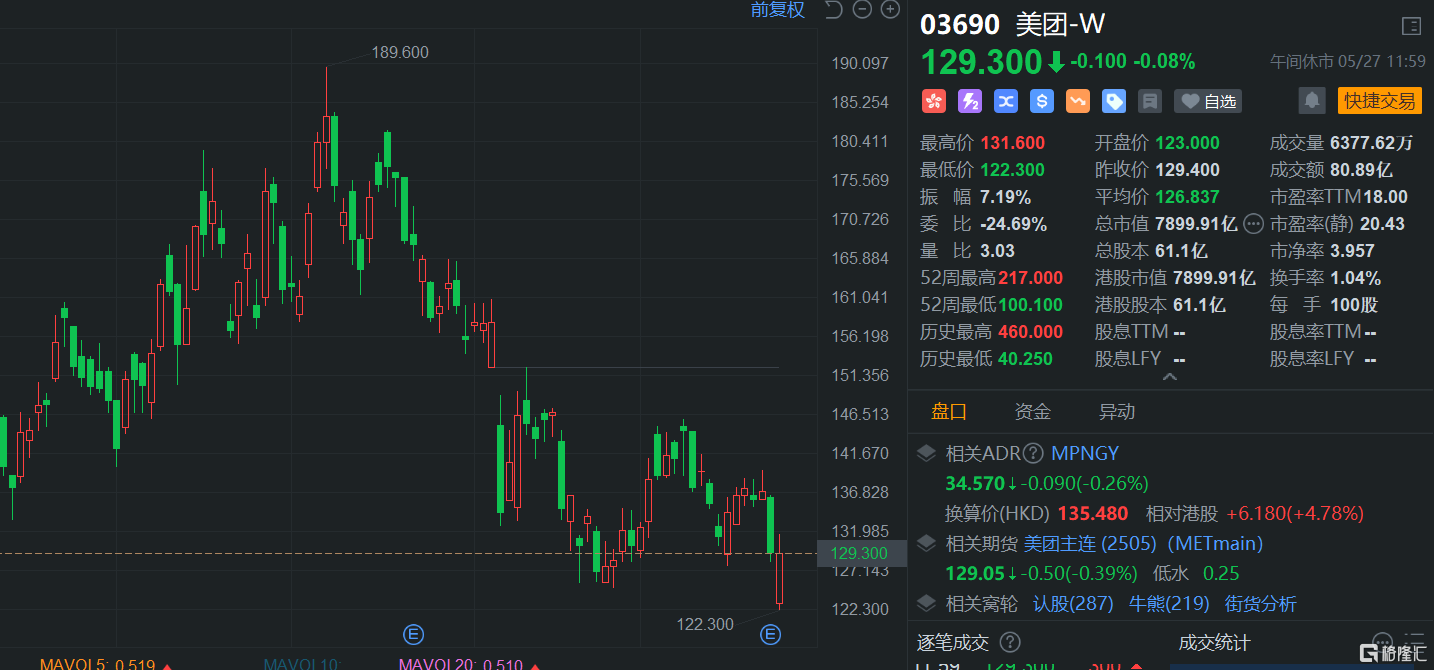Open the 街货分析 link
Image resolution: width=1434 pixels, height=670 pixels.
click(1261, 603)
